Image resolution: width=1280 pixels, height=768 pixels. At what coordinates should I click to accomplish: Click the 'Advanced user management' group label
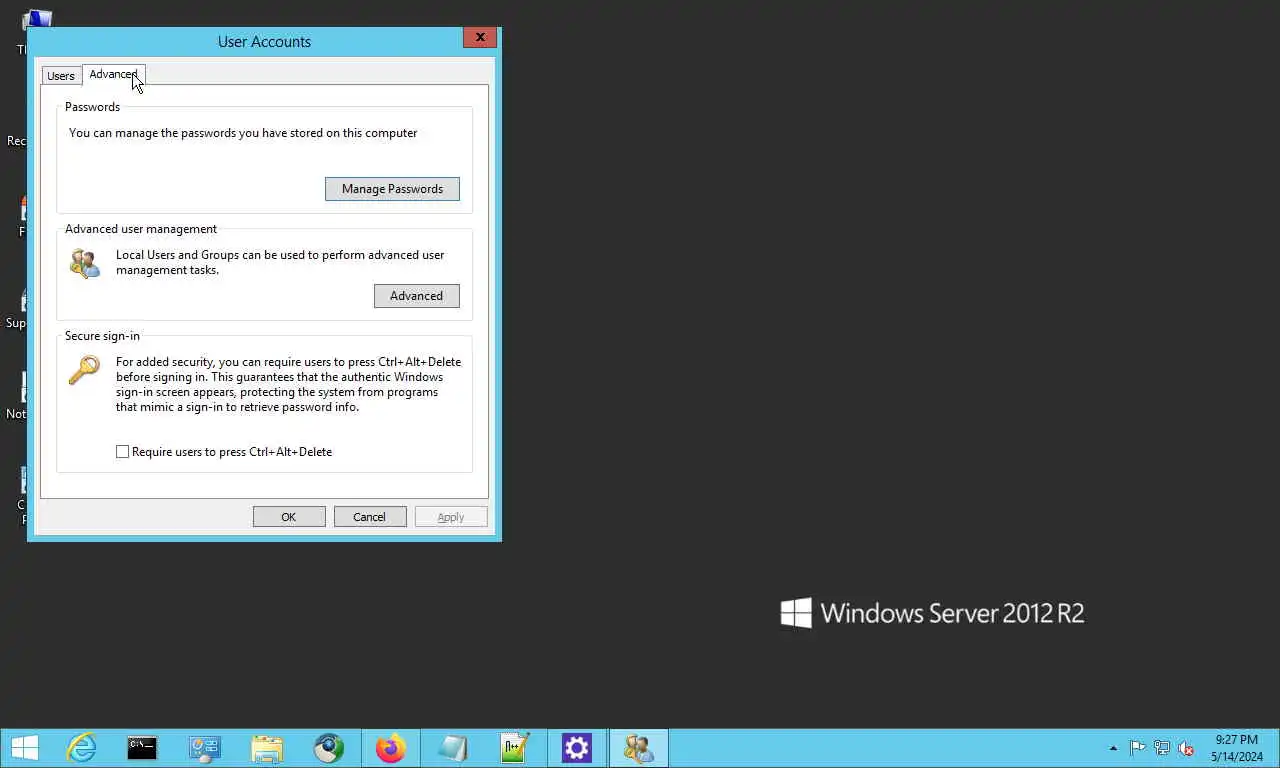(x=141, y=229)
